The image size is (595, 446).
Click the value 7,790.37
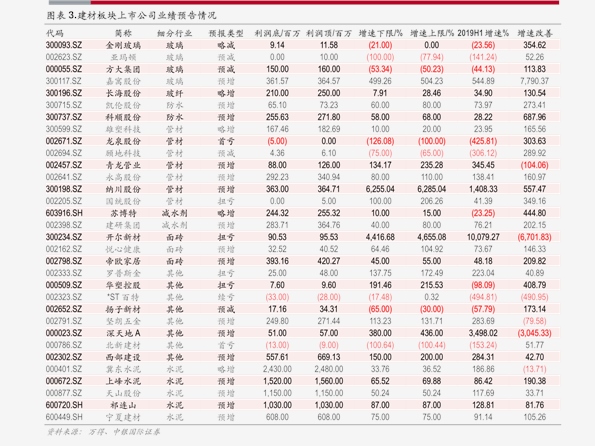coord(535,81)
